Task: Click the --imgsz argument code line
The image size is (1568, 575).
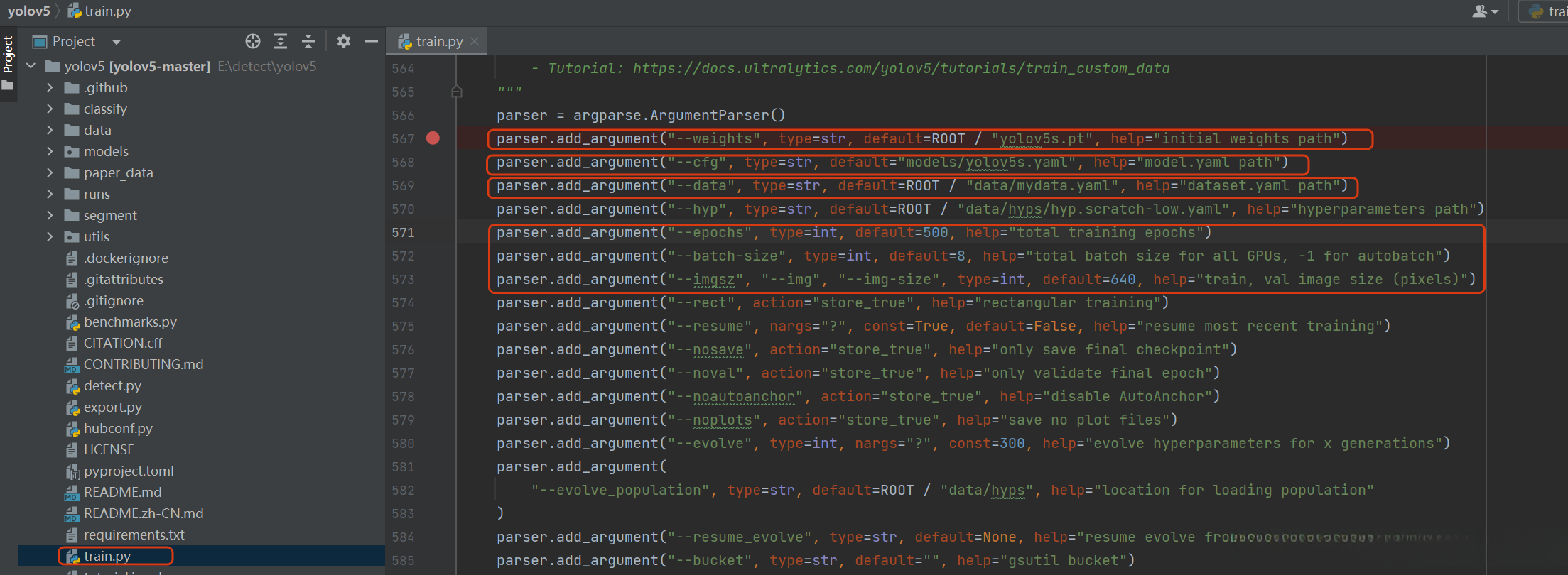Action: 986,279
